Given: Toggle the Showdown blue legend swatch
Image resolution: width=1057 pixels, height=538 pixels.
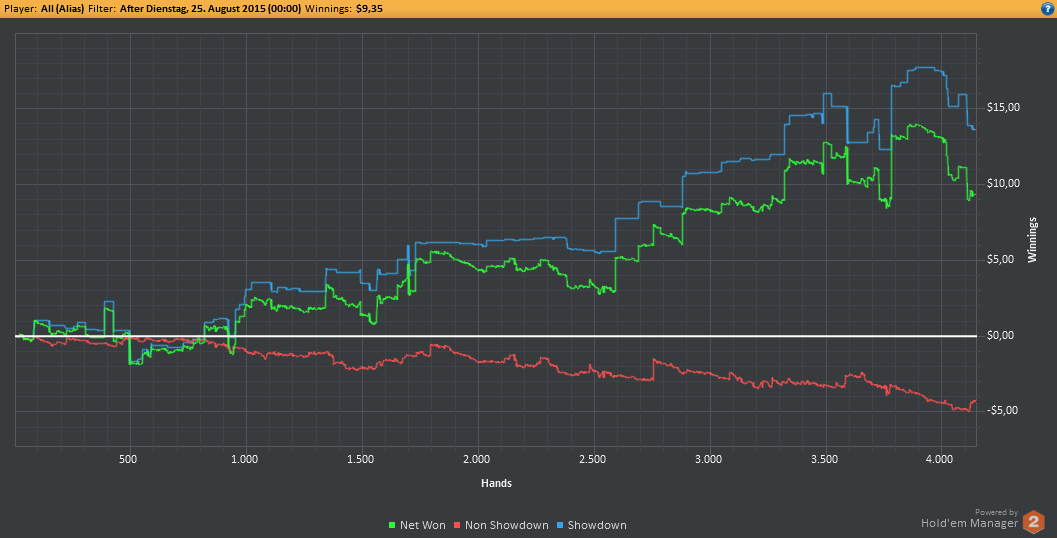Looking at the screenshot, I should (x=560, y=525).
